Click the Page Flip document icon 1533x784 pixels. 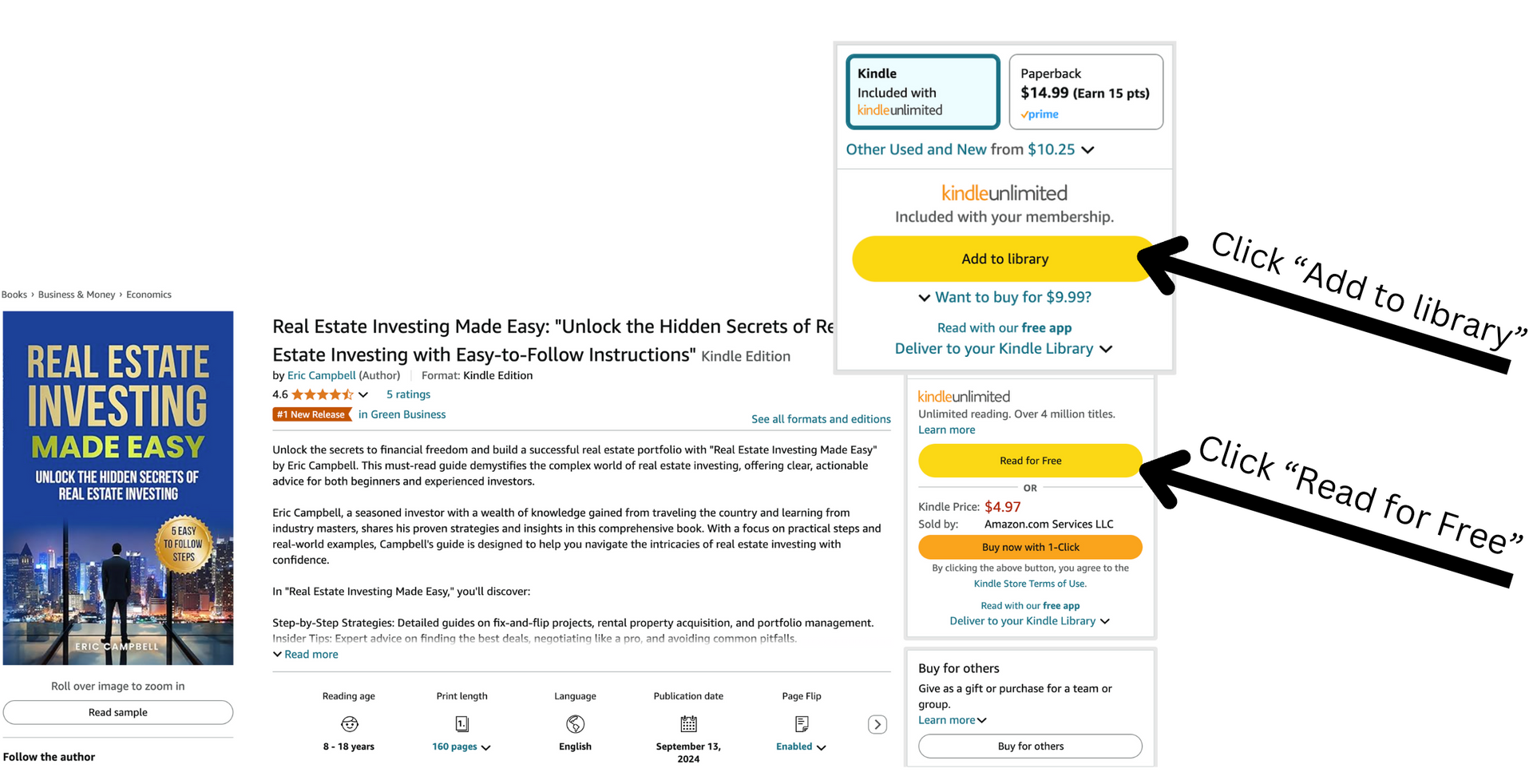802,724
